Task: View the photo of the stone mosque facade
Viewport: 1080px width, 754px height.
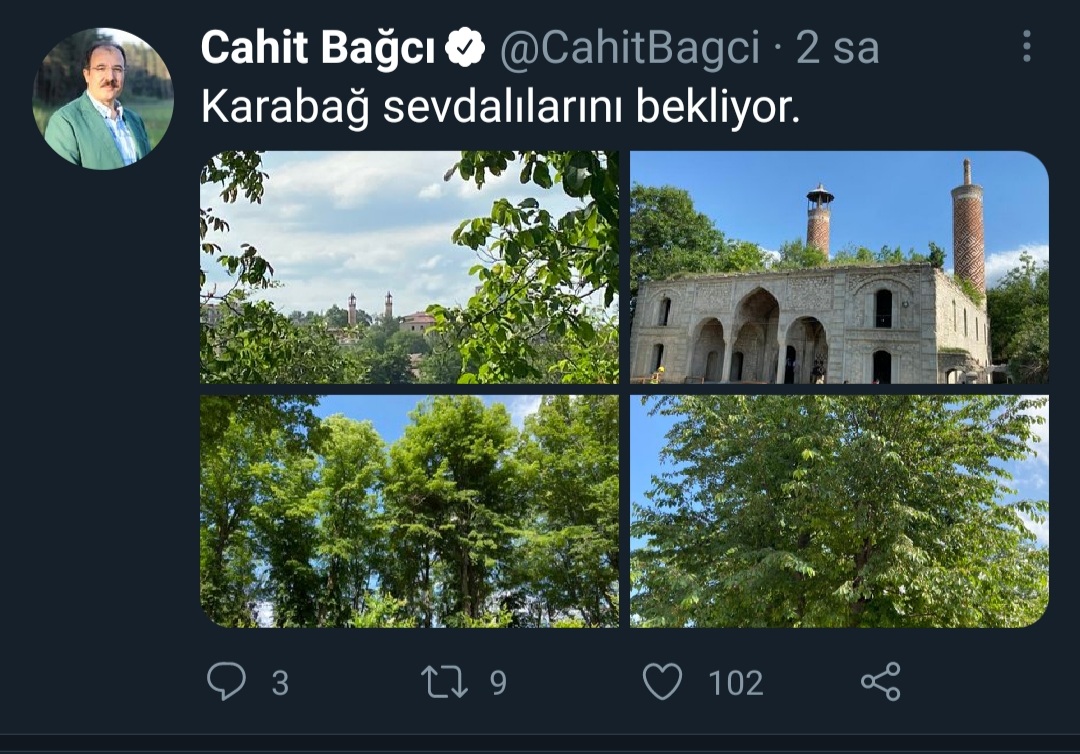Action: pyautogui.click(x=839, y=267)
